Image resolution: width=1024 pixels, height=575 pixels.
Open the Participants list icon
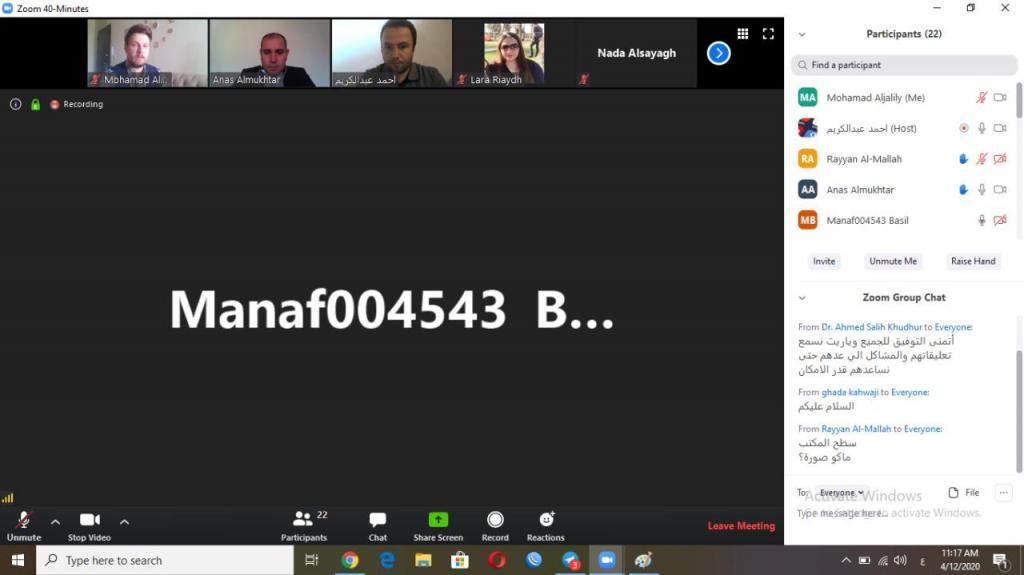point(303,520)
